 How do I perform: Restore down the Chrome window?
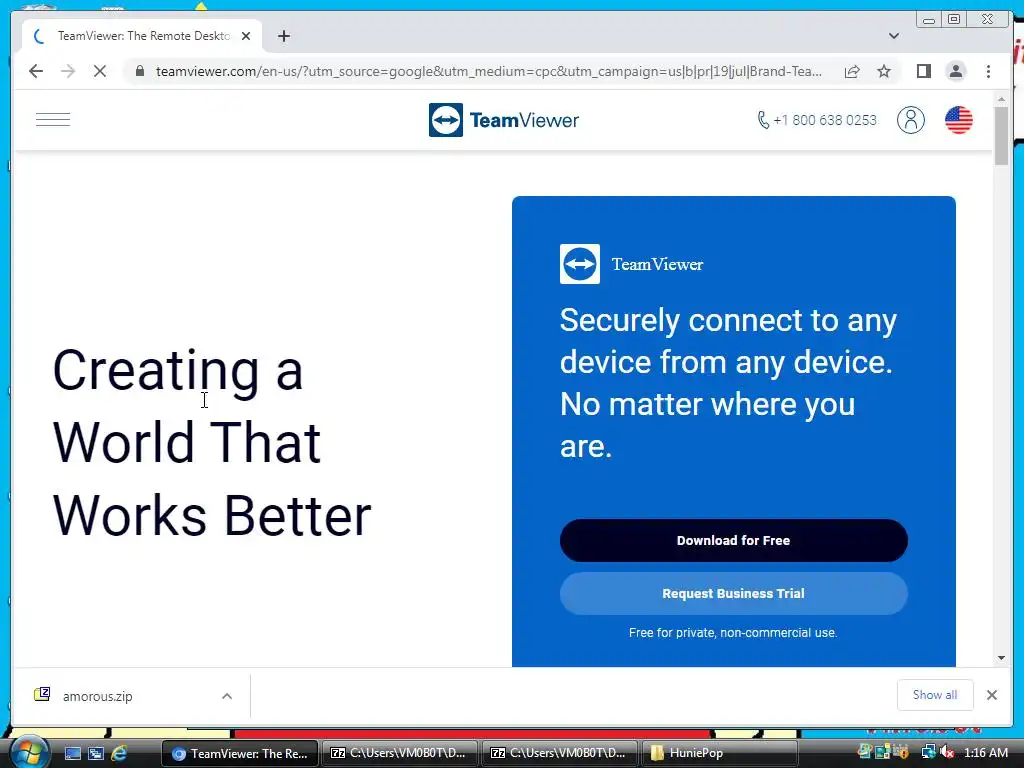pos(953,20)
